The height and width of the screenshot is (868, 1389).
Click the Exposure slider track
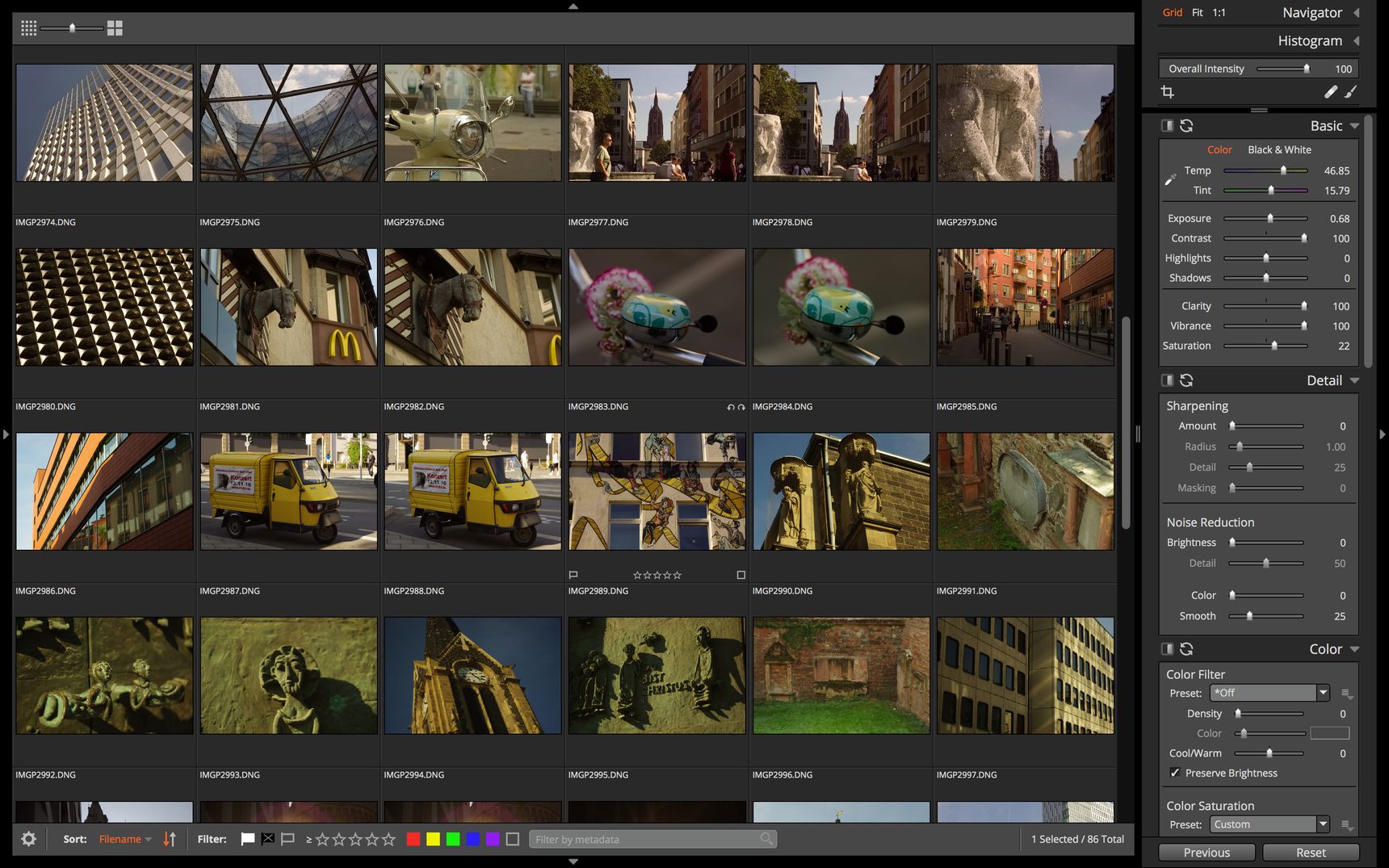(1265, 219)
